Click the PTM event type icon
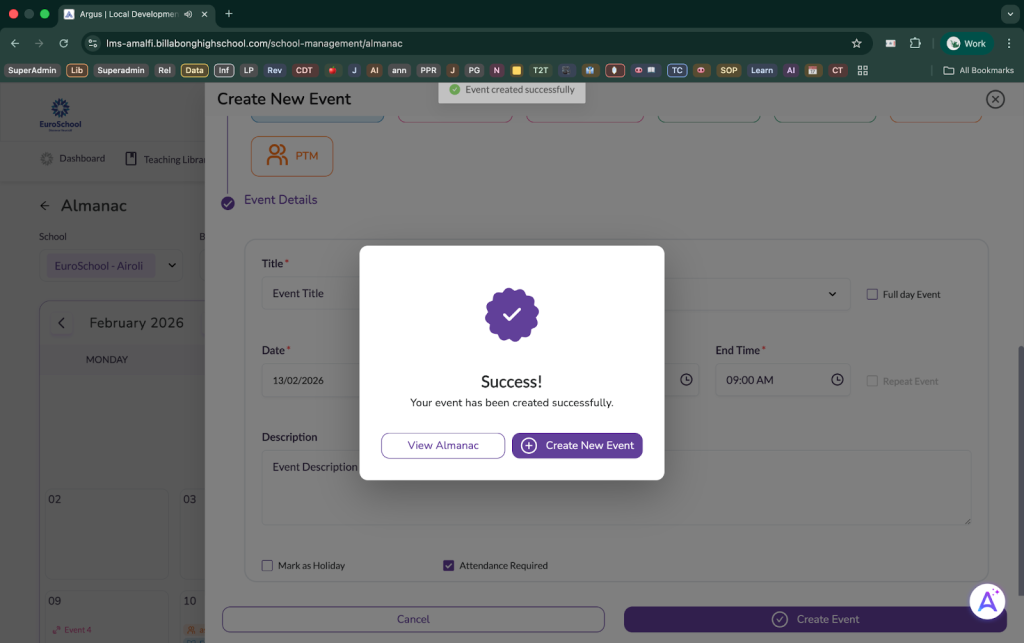Image resolution: width=1024 pixels, height=643 pixels. [277, 156]
